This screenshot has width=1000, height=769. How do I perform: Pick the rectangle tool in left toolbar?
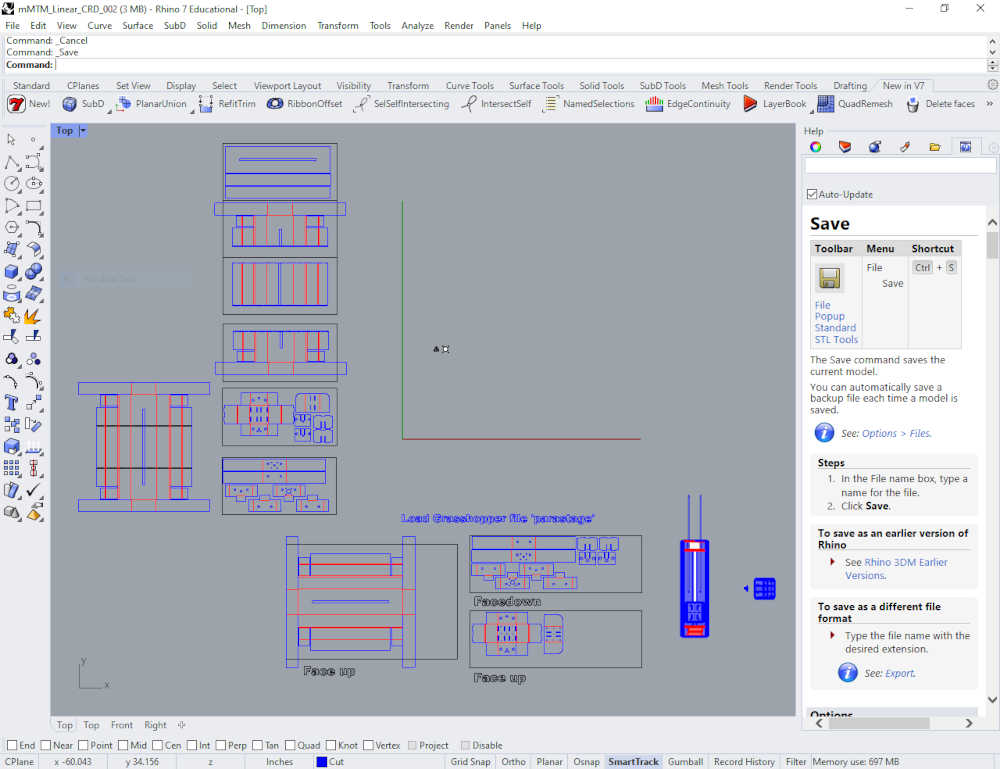(x=34, y=205)
